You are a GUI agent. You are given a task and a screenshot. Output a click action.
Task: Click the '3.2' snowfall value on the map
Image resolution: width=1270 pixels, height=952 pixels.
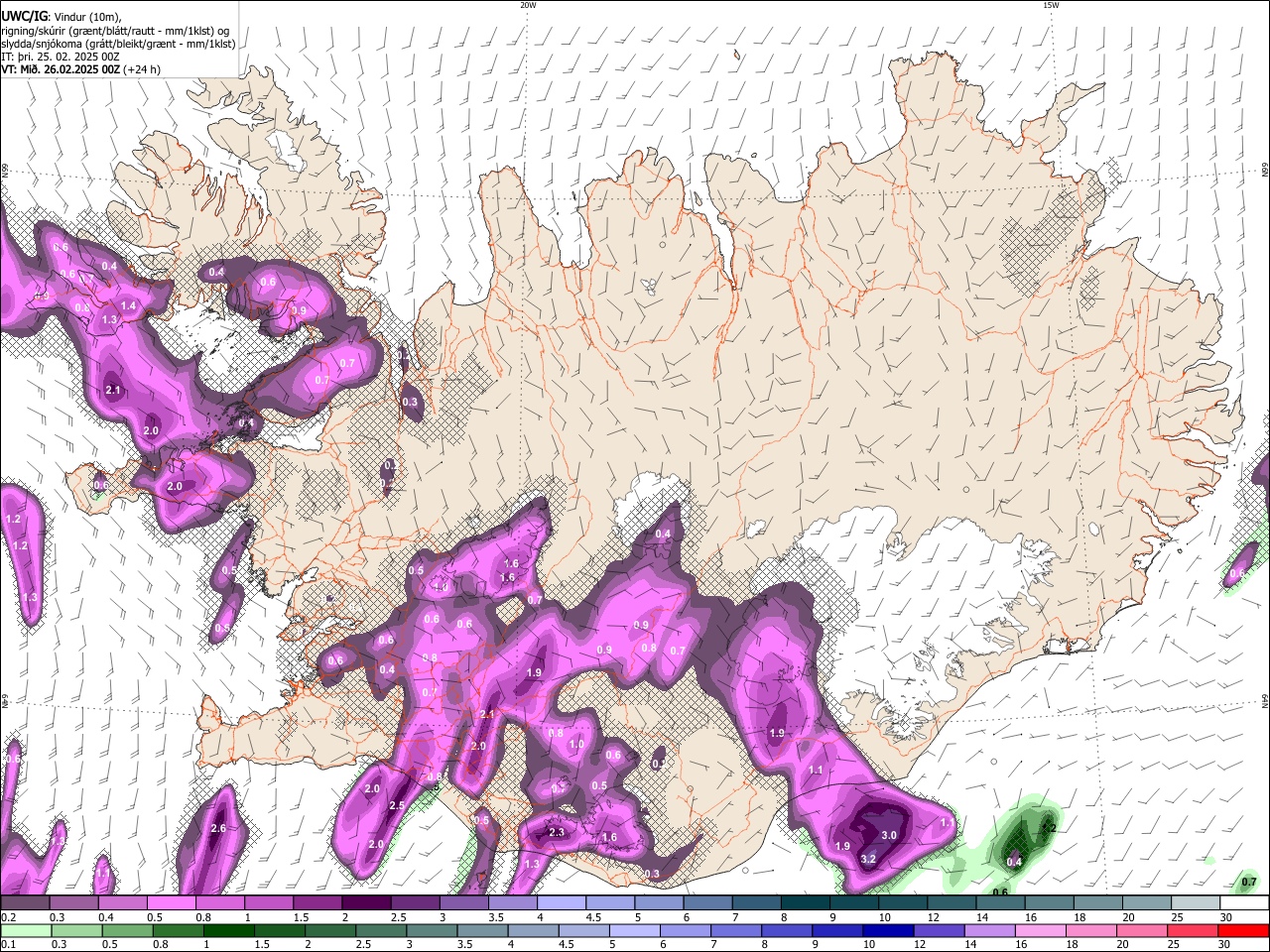[x=868, y=859]
